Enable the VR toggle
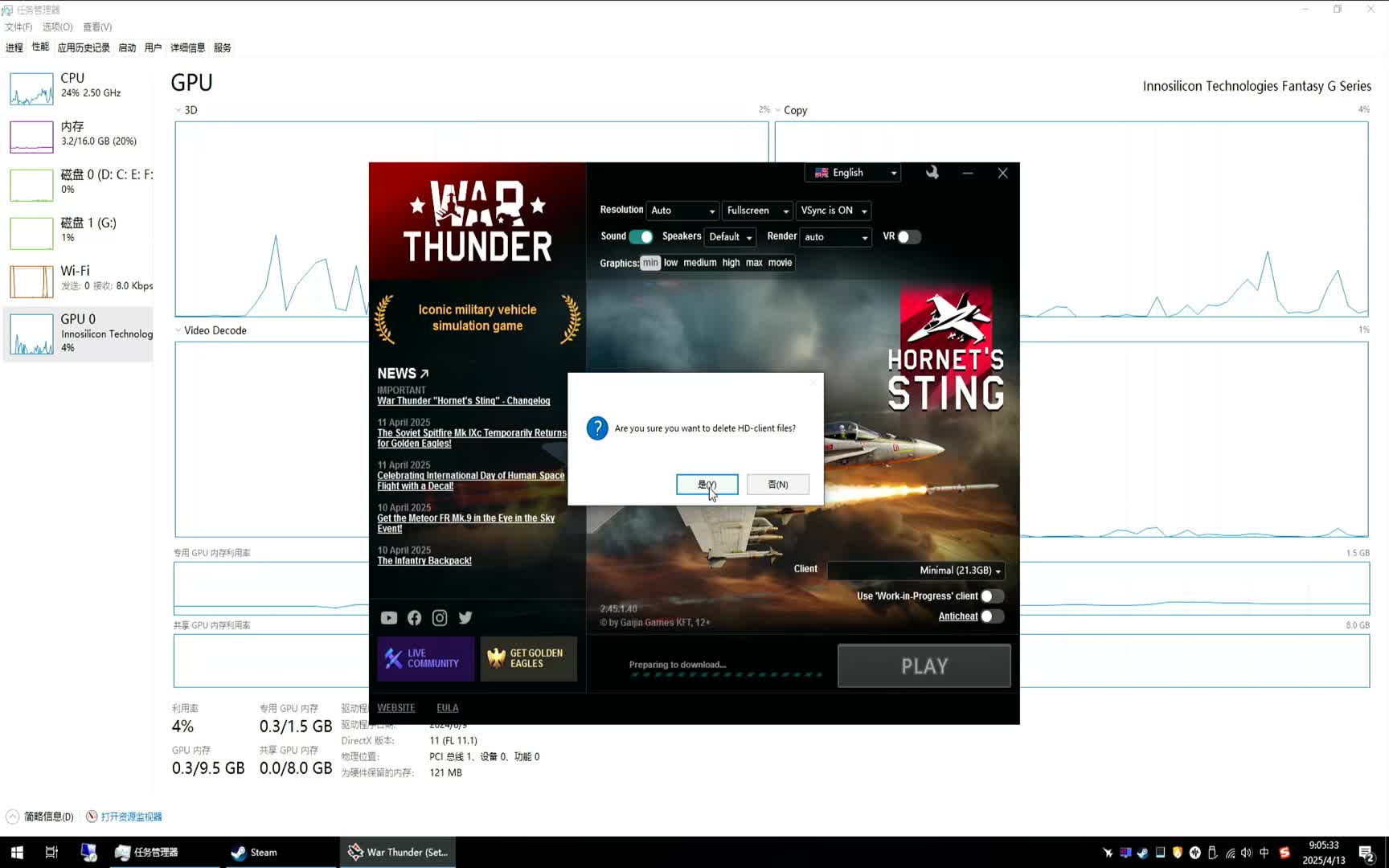The height and width of the screenshot is (868, 1389). pyautogui.click(x=908, y=237)
